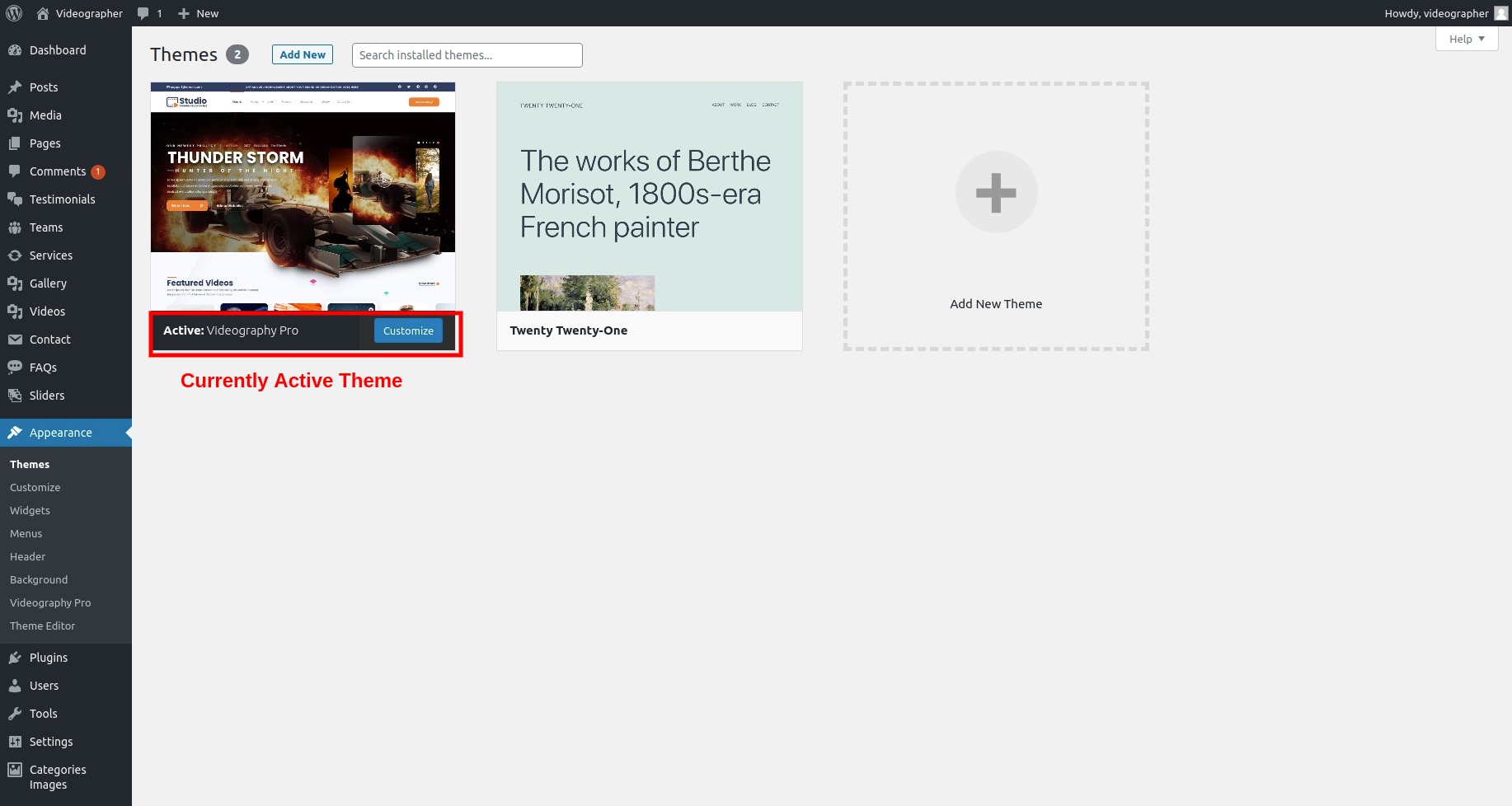This screenshot has height=806, width=1512.
Task: Open the Howdy, videographer account menu
Action: tap(1446, 13)
